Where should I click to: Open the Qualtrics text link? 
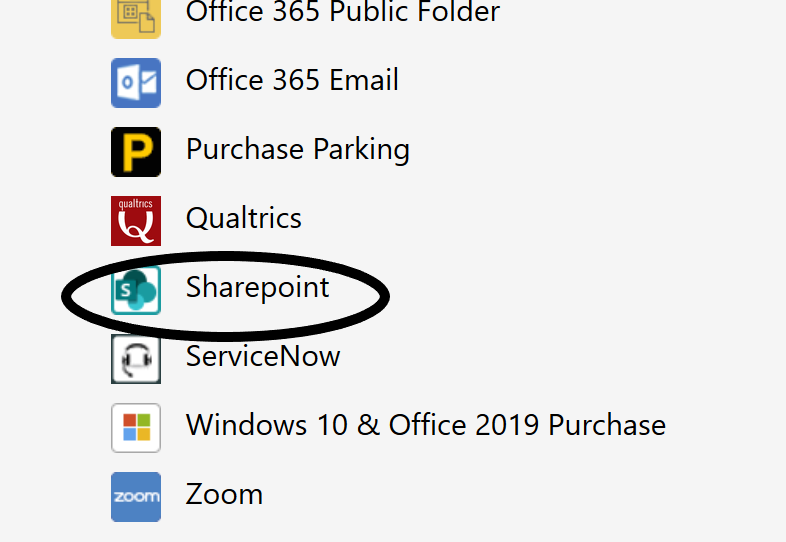pos(243,218)
